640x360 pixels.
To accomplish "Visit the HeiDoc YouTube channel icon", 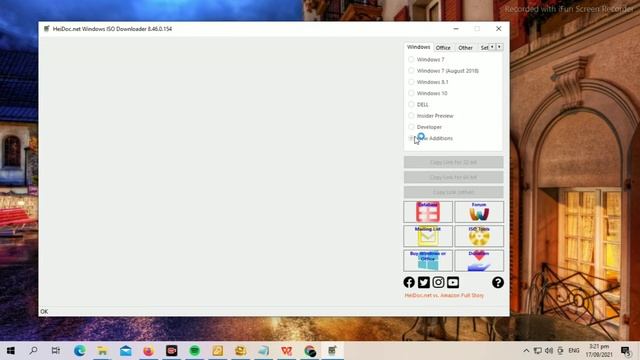I will (453, 282).
